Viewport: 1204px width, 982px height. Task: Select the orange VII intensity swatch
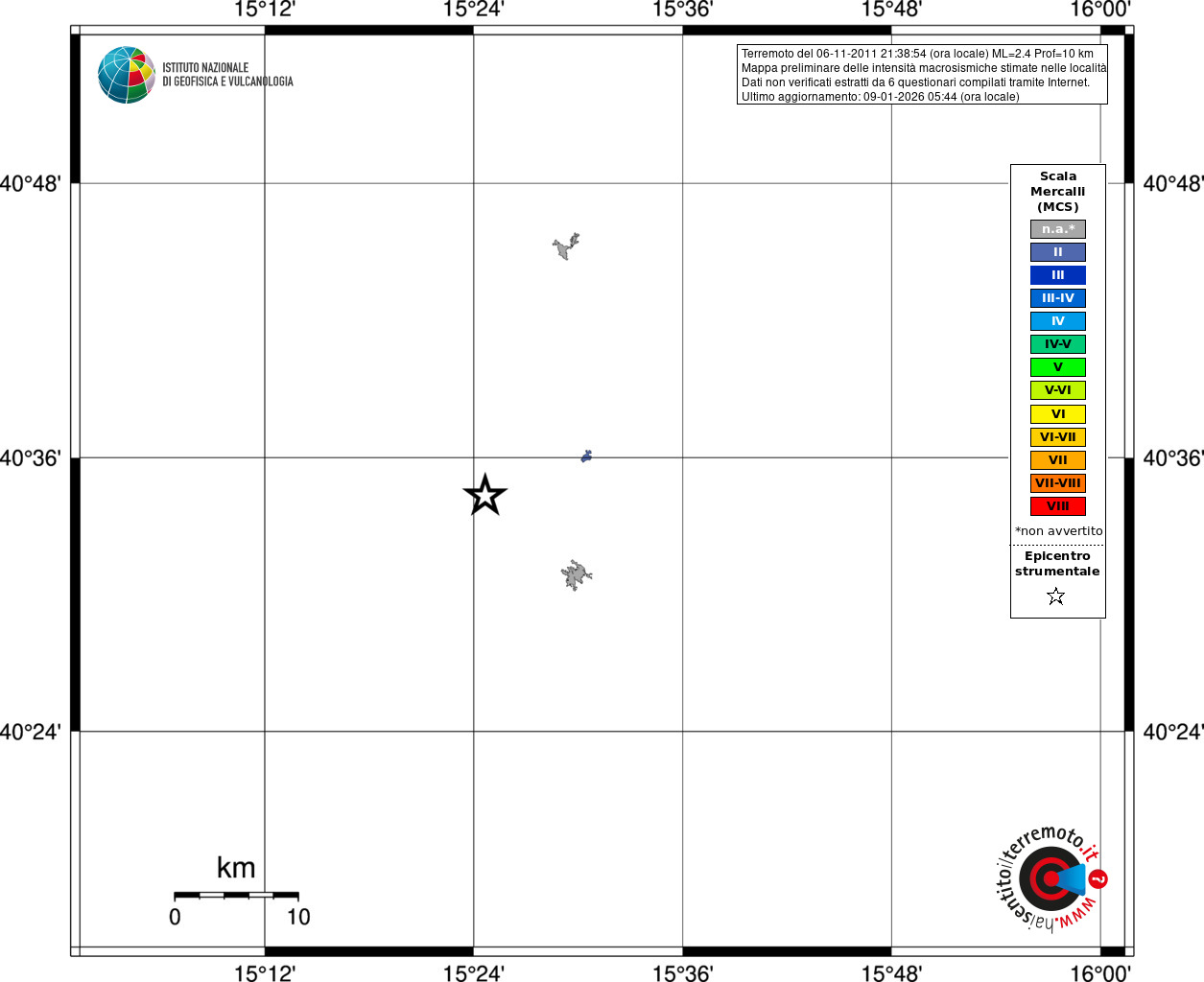point(1058,460)
